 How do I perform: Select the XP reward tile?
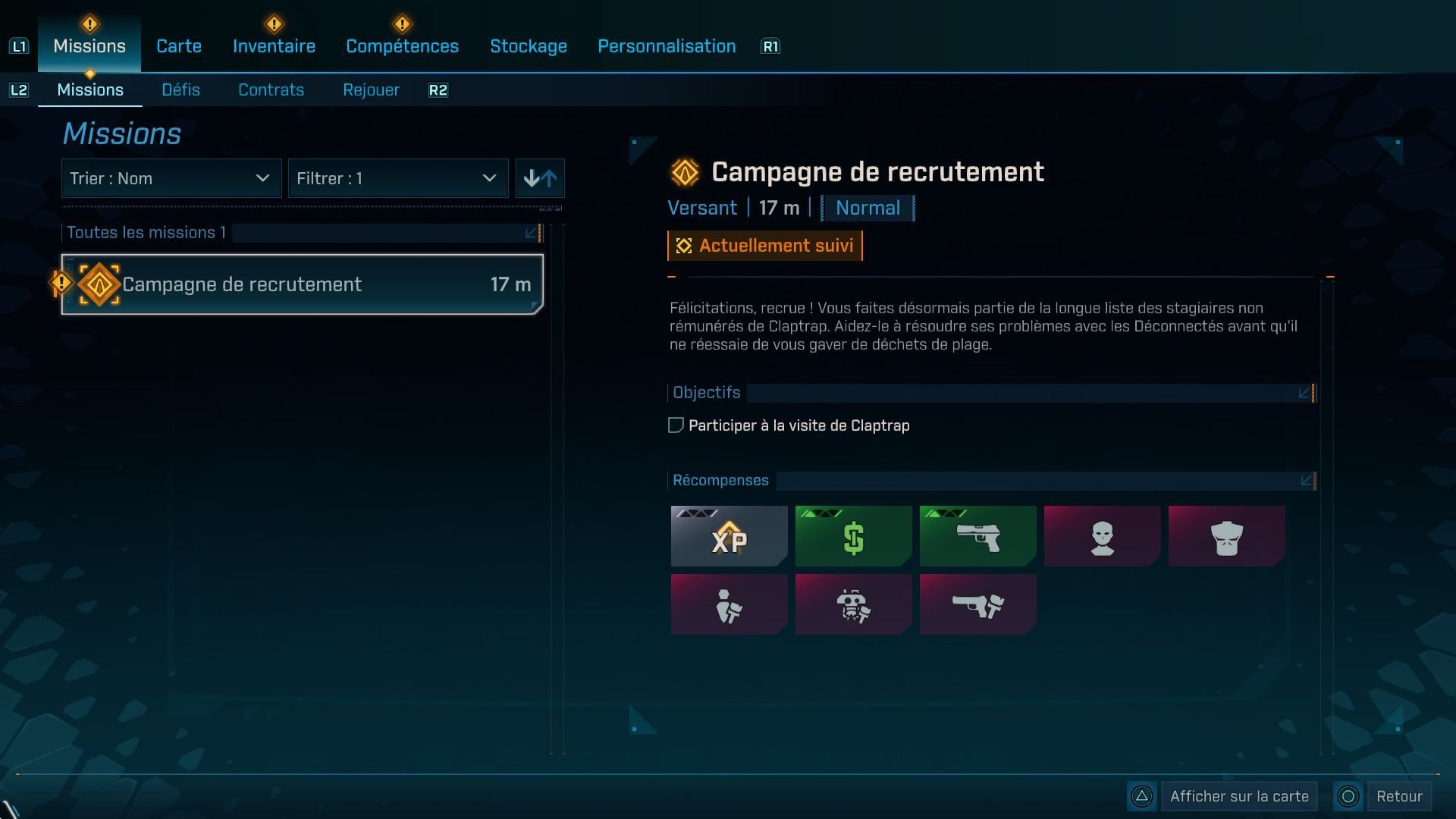click(x=729, y=536)
